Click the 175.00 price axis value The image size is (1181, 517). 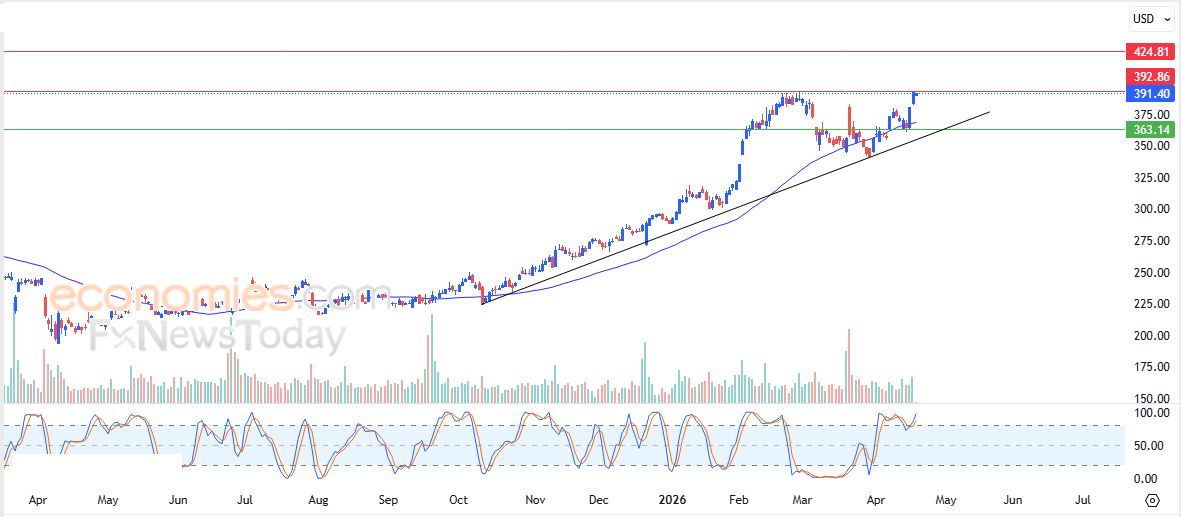point(1152,367)
